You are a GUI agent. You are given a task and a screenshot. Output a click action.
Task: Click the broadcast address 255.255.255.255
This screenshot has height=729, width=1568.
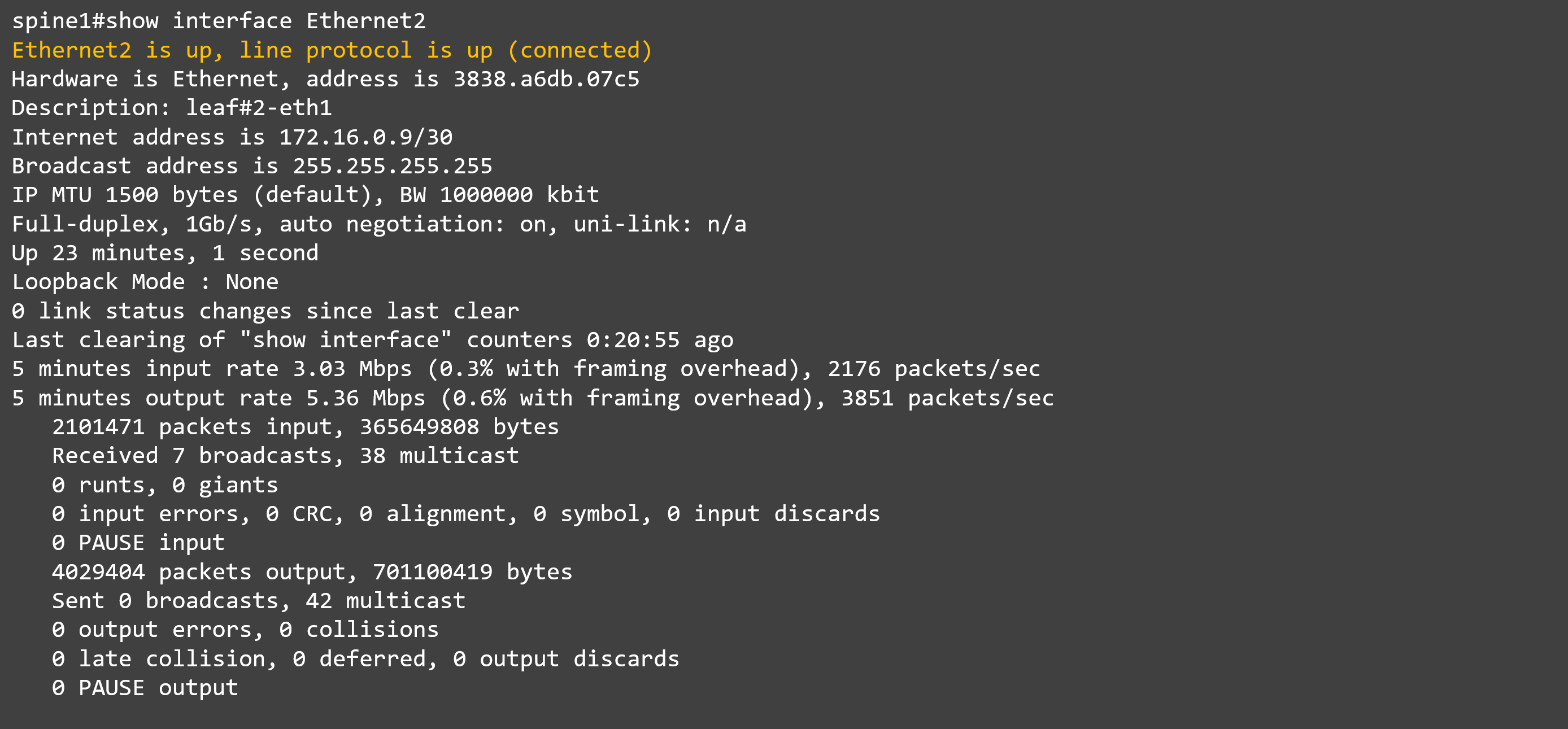click(392, 166)
